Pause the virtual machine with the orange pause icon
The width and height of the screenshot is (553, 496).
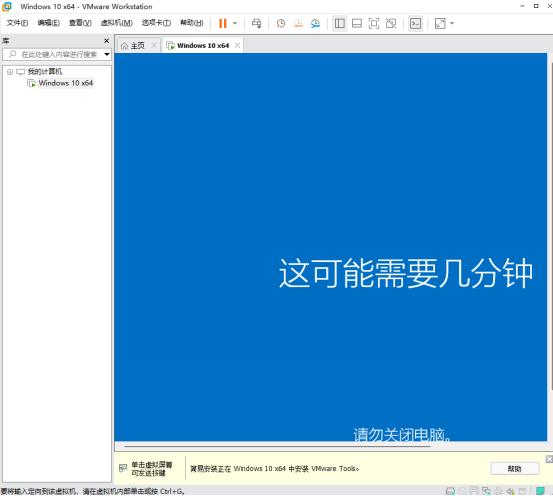point(223,23)
